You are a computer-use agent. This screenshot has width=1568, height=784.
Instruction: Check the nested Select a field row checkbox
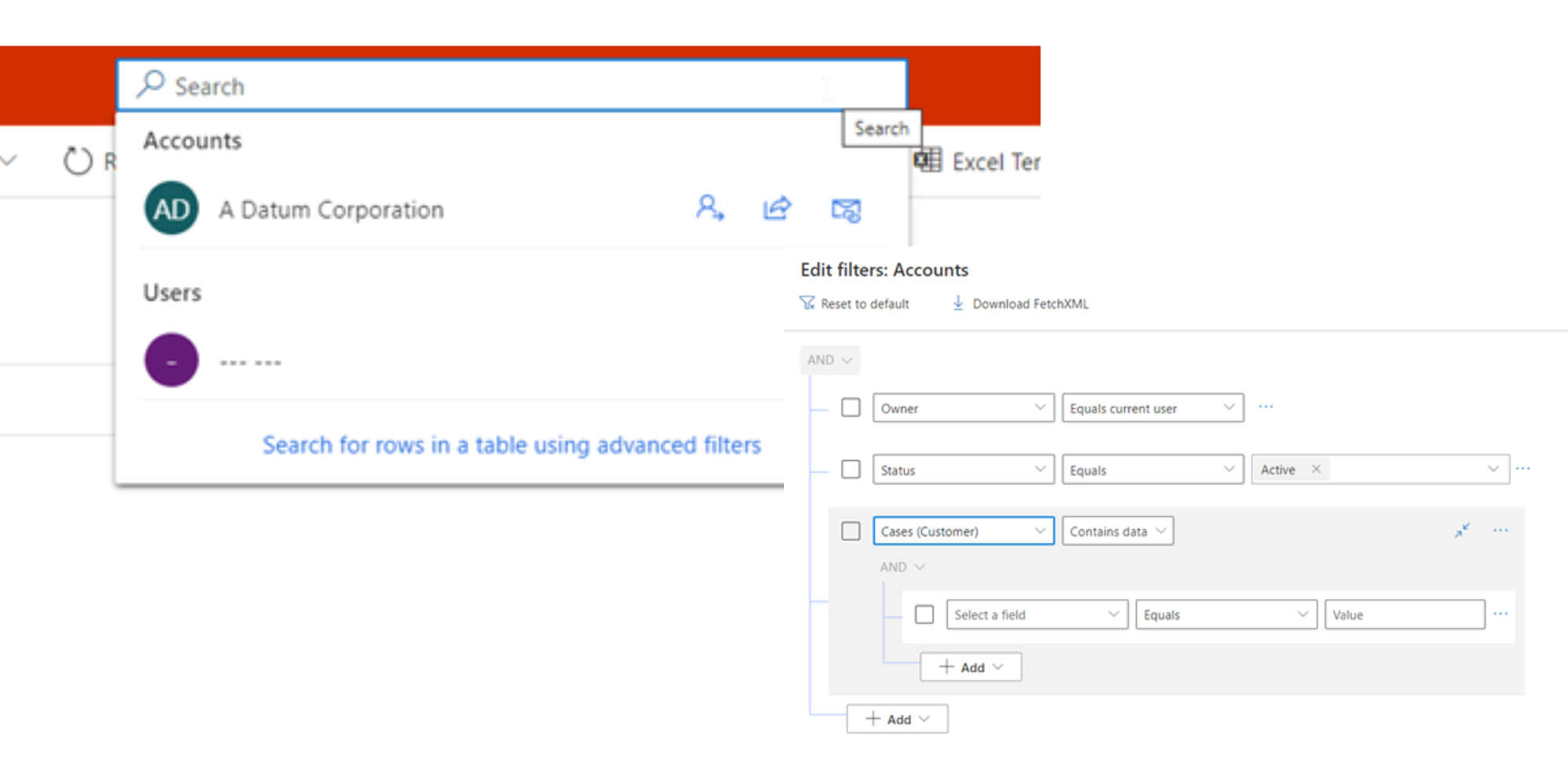coord(924,615)
